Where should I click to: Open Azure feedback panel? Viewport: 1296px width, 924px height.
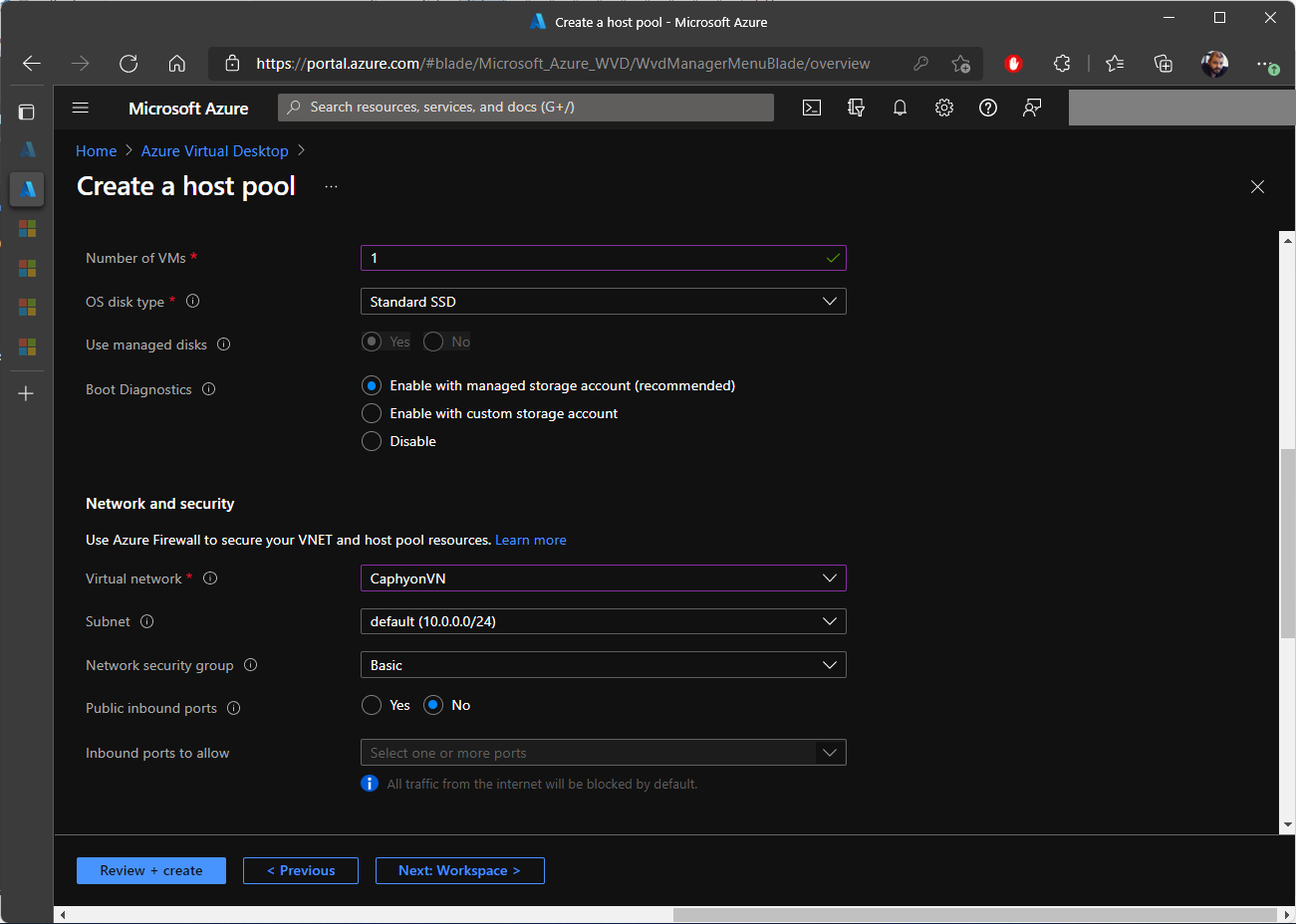[x=1032, y=108]
